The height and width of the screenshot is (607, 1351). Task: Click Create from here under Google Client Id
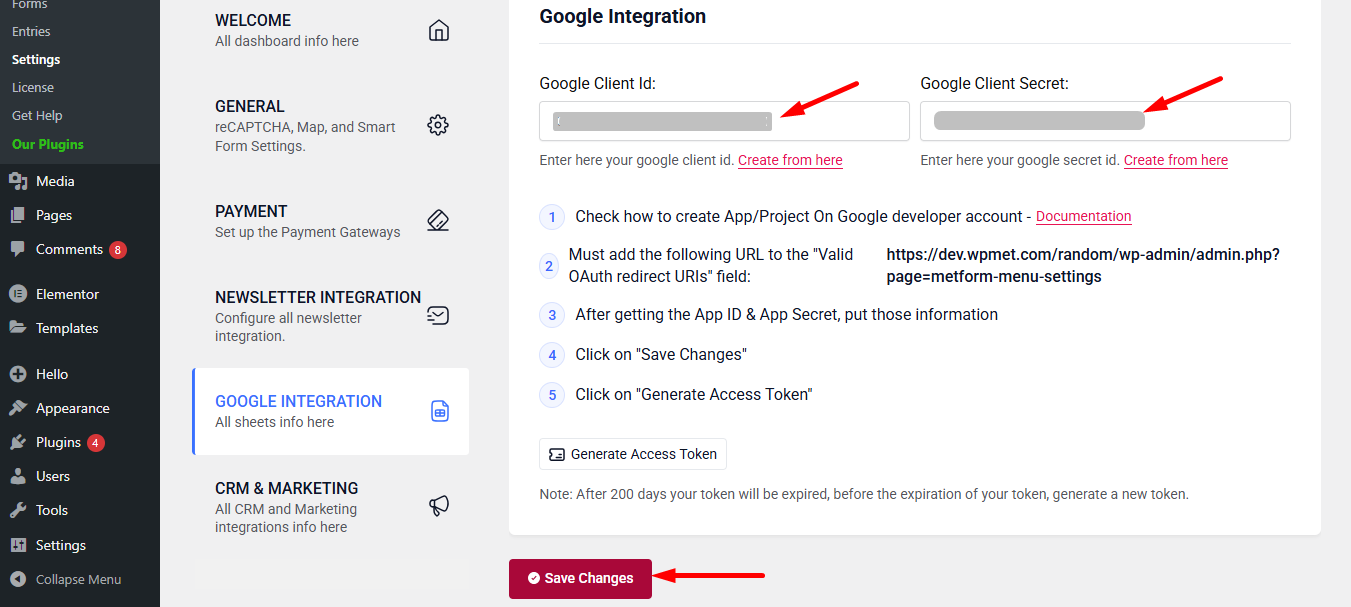pyautogui.click(x=789, y=160)
